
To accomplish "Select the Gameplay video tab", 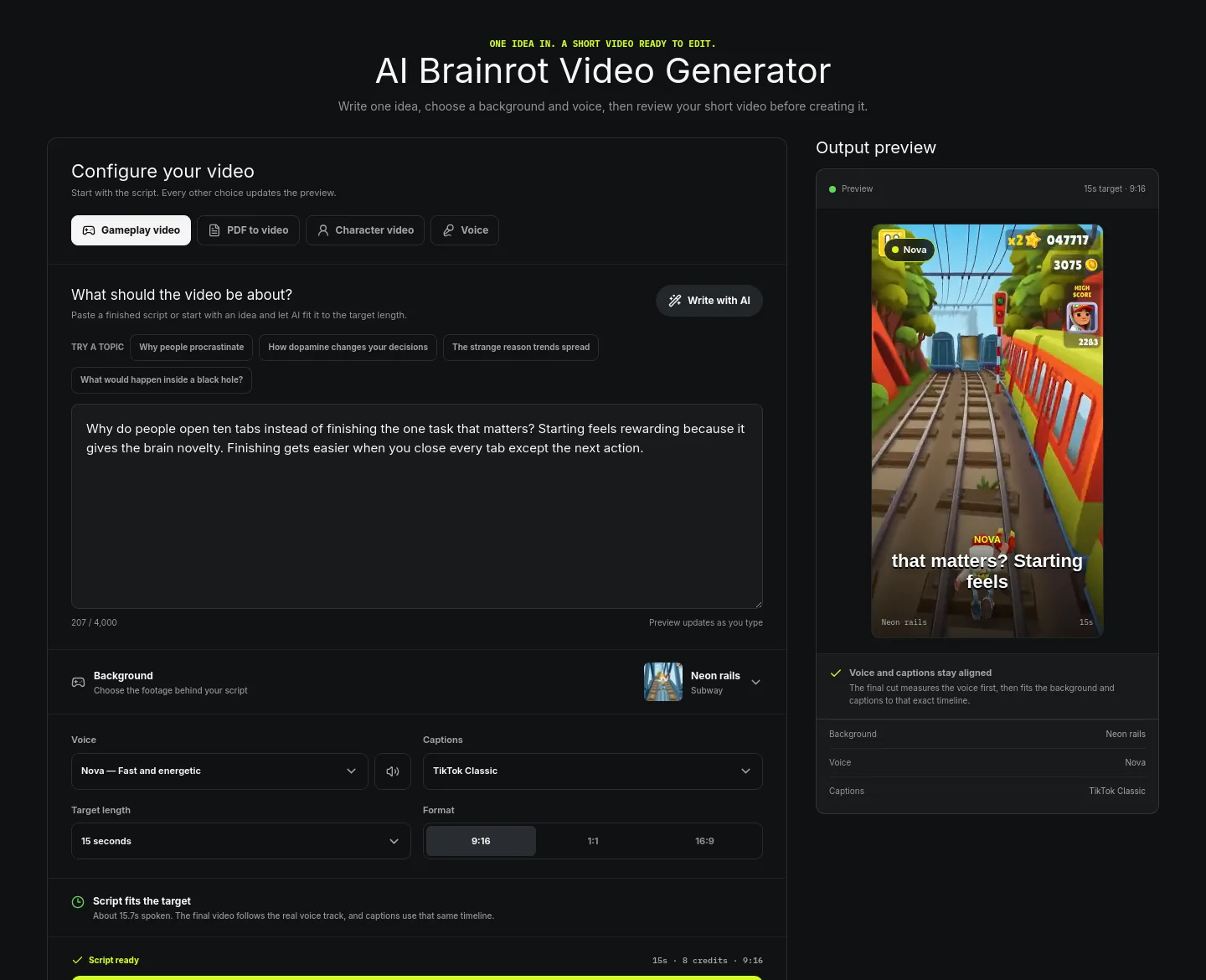I will 131,230.
